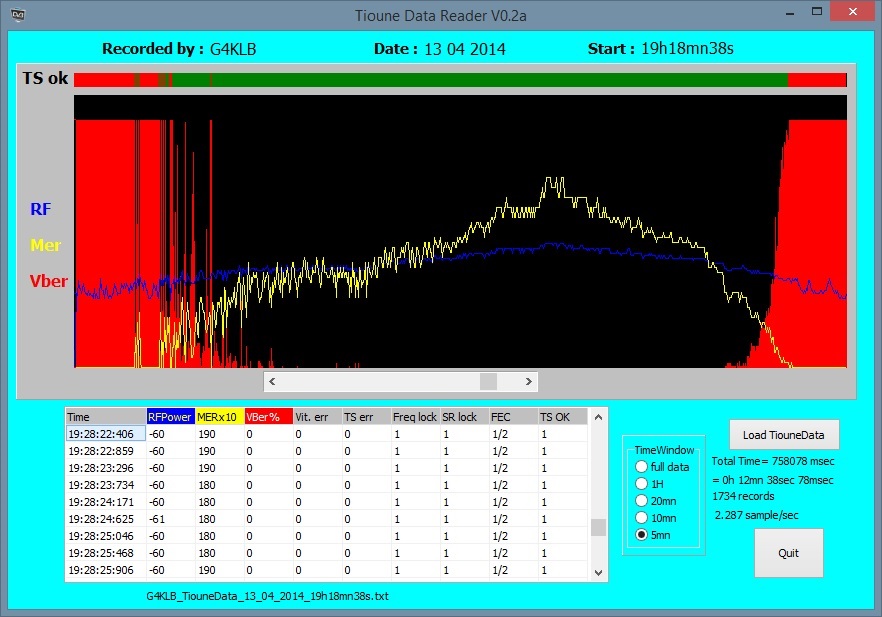The image size is (882, 617).
Task: Select the 5mn time window radio button
Action: pos(642,535)
